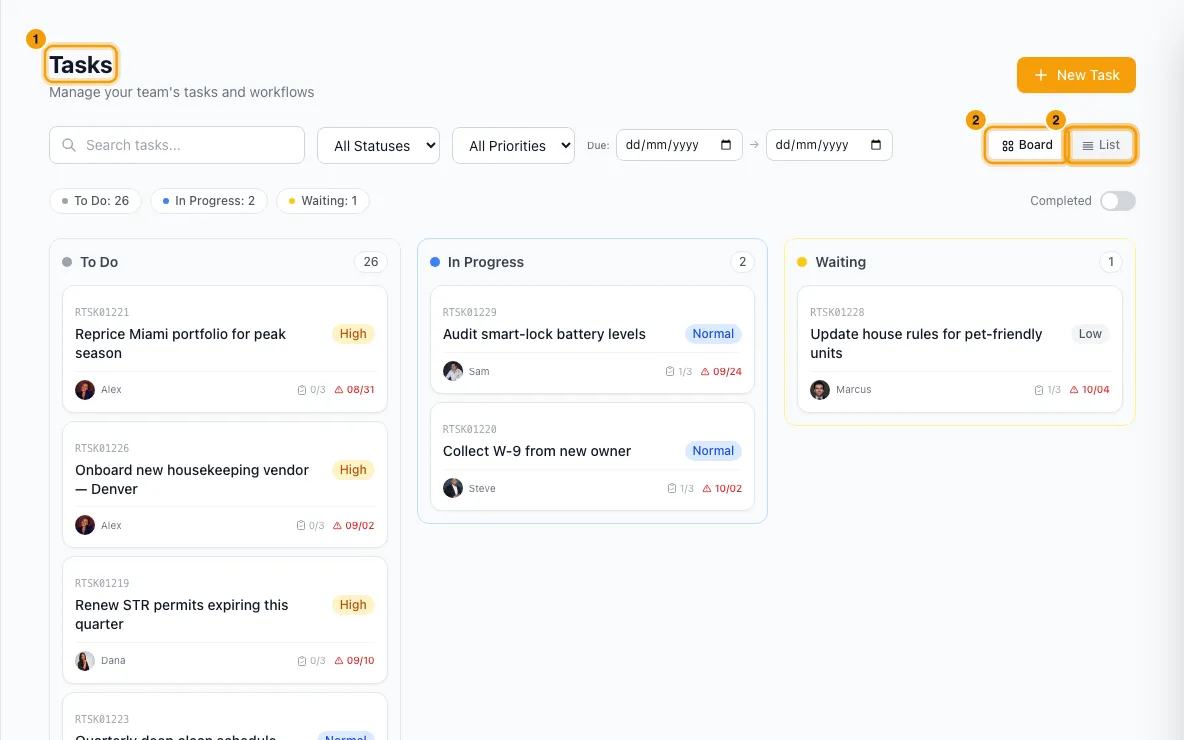
Task: Click the second due date field
Action: pyautogui.click(x=829, y=145)
